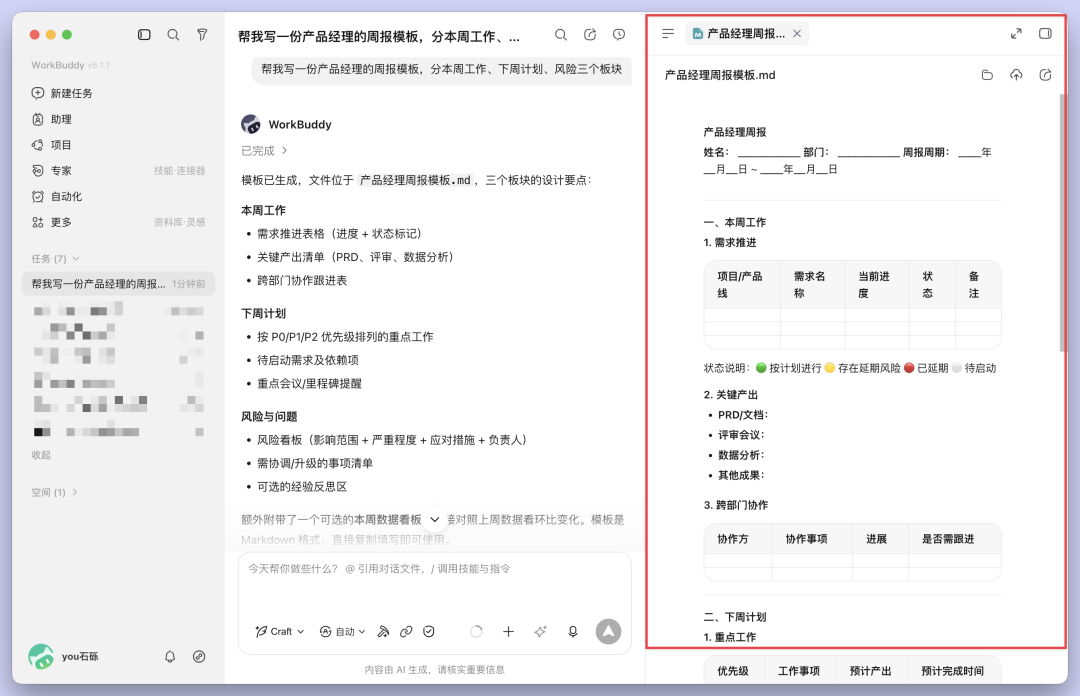Viewport: 1080px width, 696px height.
Task: Click the sparkle enhance prompt icon
Action: point(541,632)
